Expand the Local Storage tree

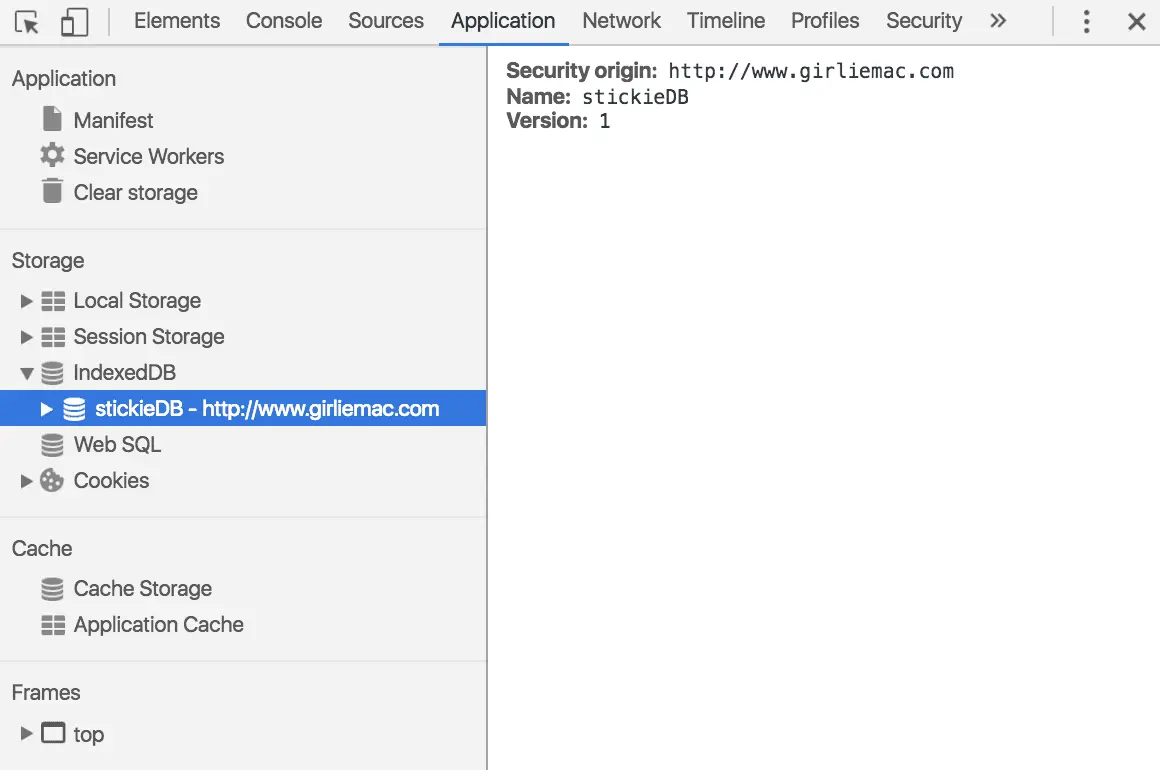point(27,301)
